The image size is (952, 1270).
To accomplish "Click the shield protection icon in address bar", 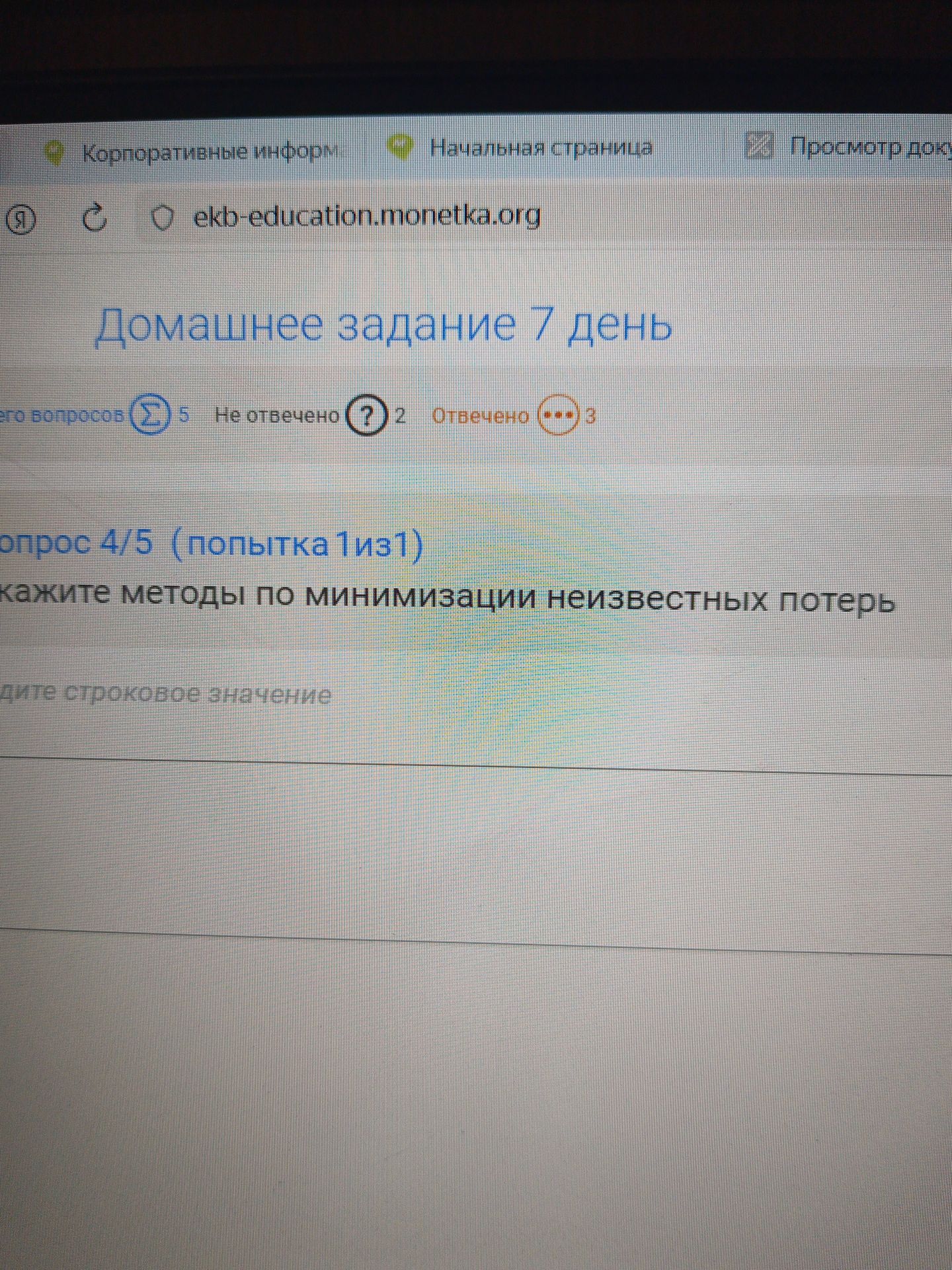I will (162, 218).
